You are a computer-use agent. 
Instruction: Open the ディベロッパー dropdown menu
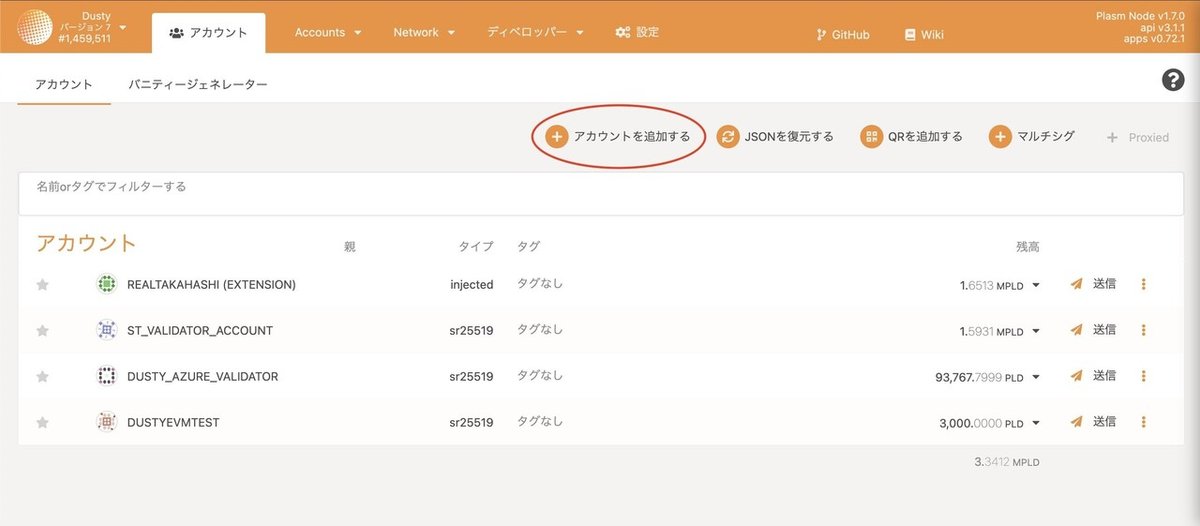click(x=535, y=33)
